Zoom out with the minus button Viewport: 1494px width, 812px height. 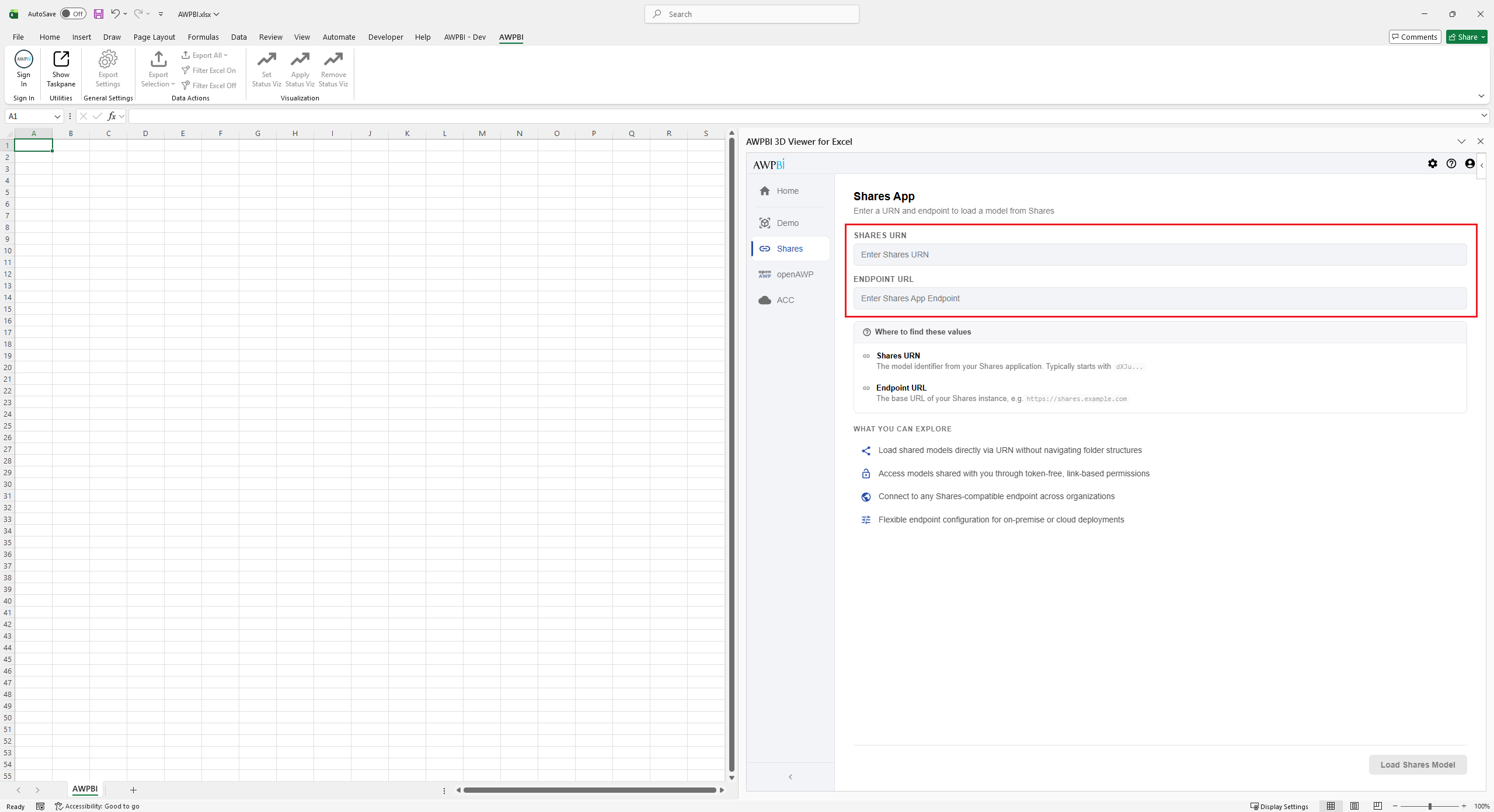(x=1395, y=806)
